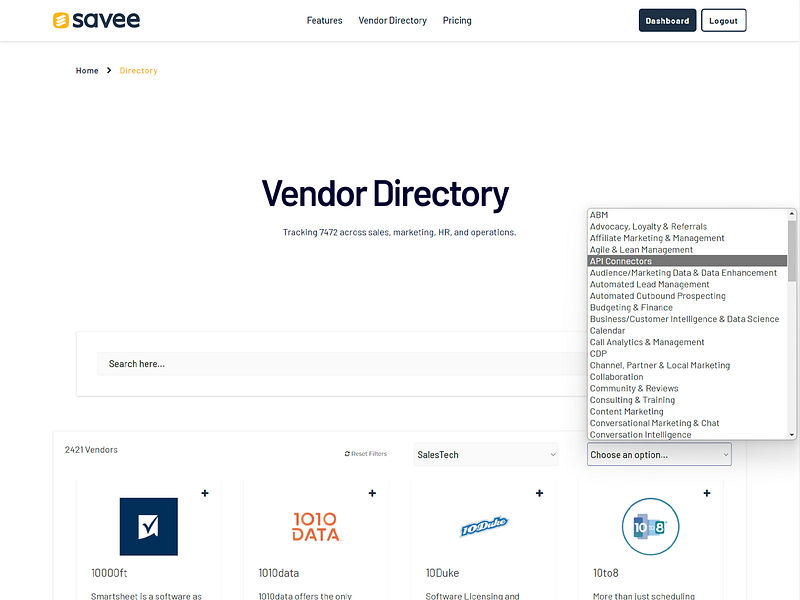Pick Audience/Marketing Data & Data Enhancement
Screen dimensions: 800x600
tap(687, 273)
